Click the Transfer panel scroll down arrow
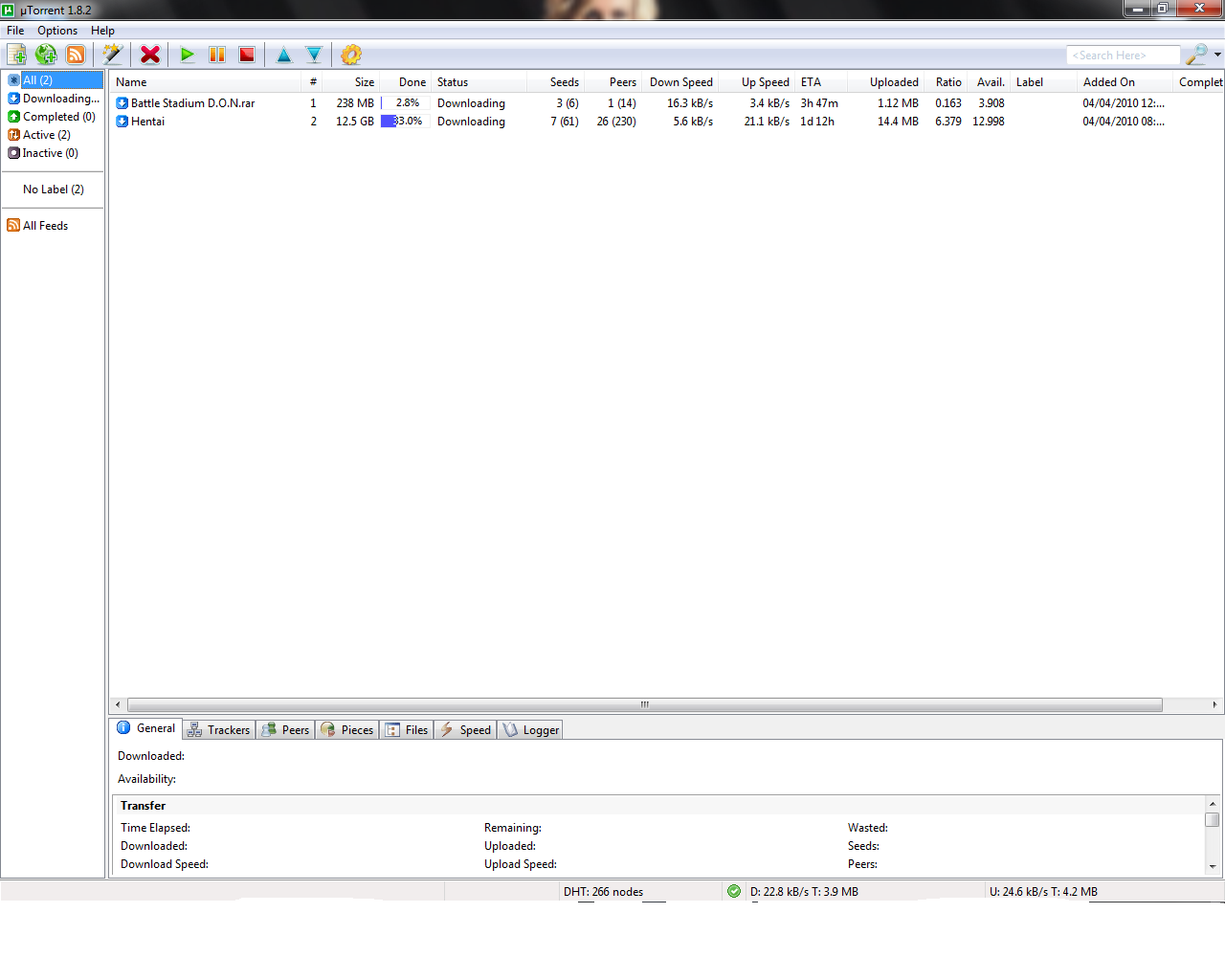The image size is (1225, 980). [x=1213, y=866]
